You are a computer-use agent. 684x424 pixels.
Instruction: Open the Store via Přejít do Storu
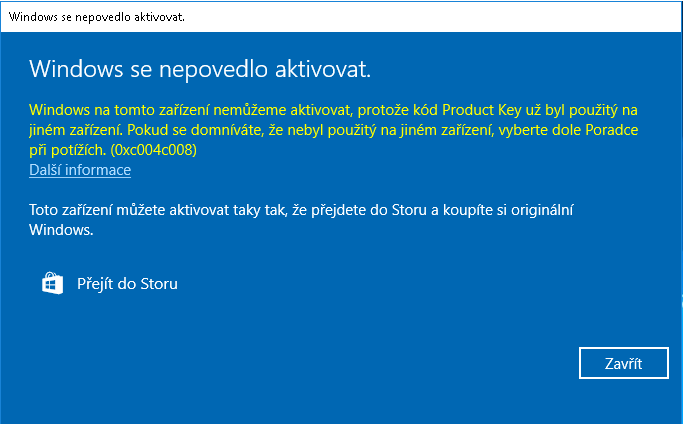coord(109,284)
